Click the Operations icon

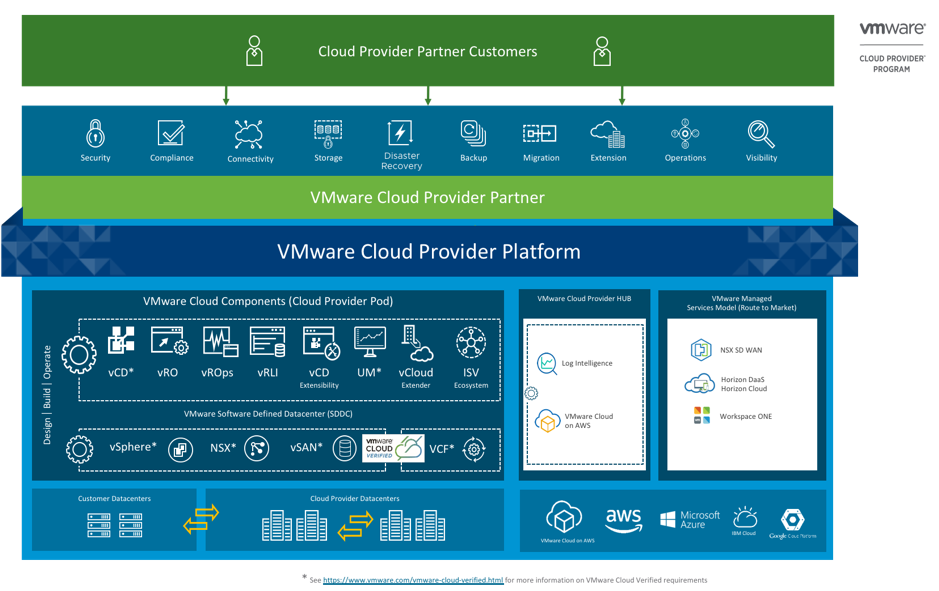(685, 134)
